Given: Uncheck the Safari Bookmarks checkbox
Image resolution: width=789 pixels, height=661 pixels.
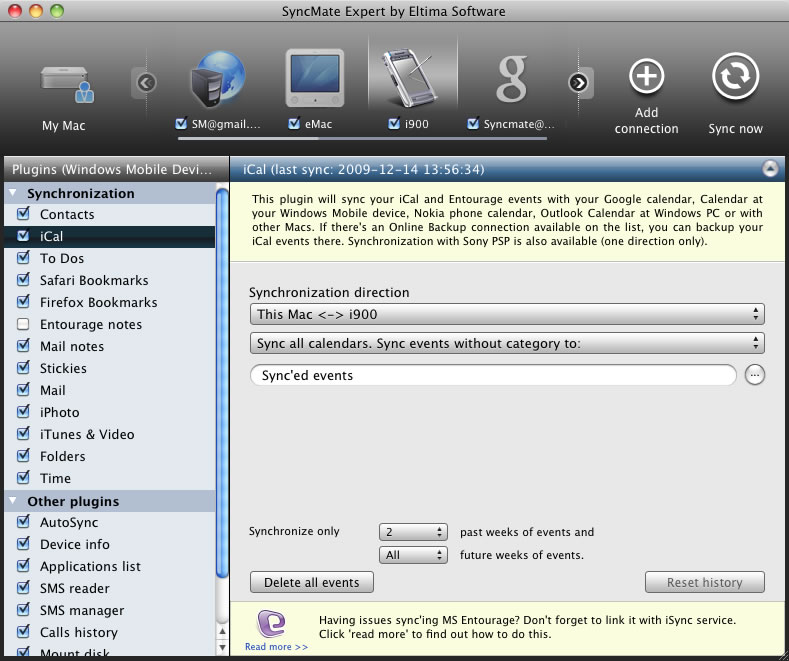Looking at the screenshot, I should [23, 280].
